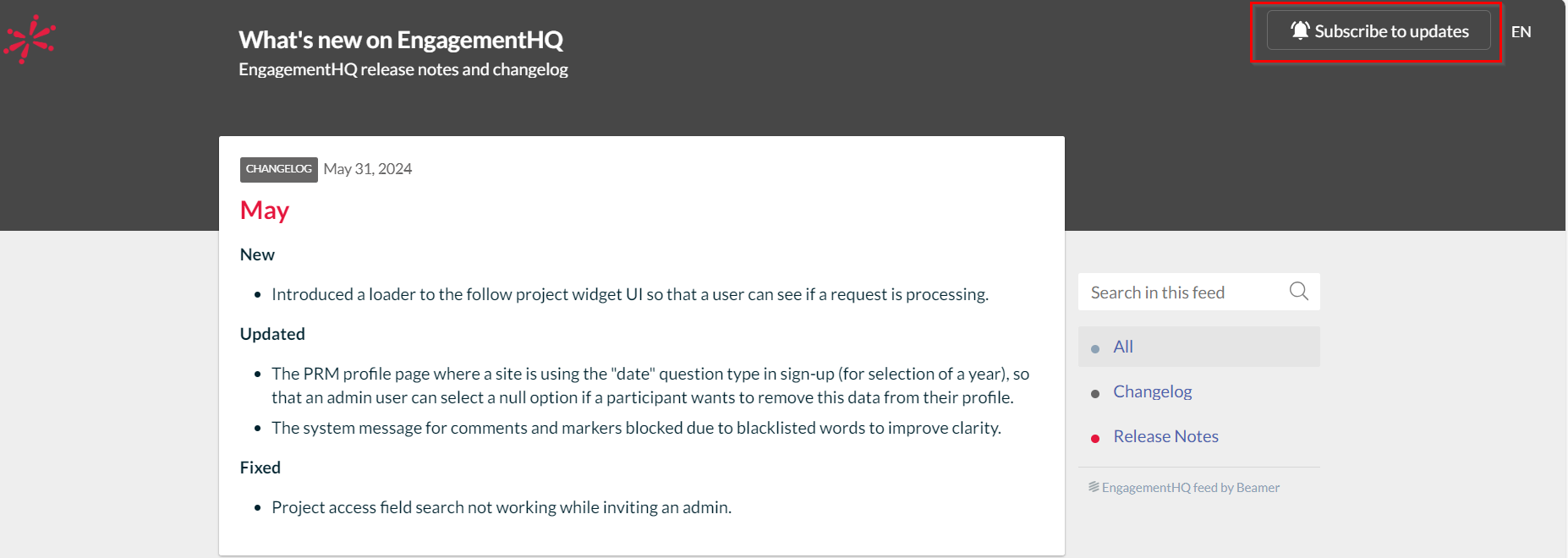Click the May 31, 2024 date label
Screen dimensions: 1568x558
tap(367, 168)
